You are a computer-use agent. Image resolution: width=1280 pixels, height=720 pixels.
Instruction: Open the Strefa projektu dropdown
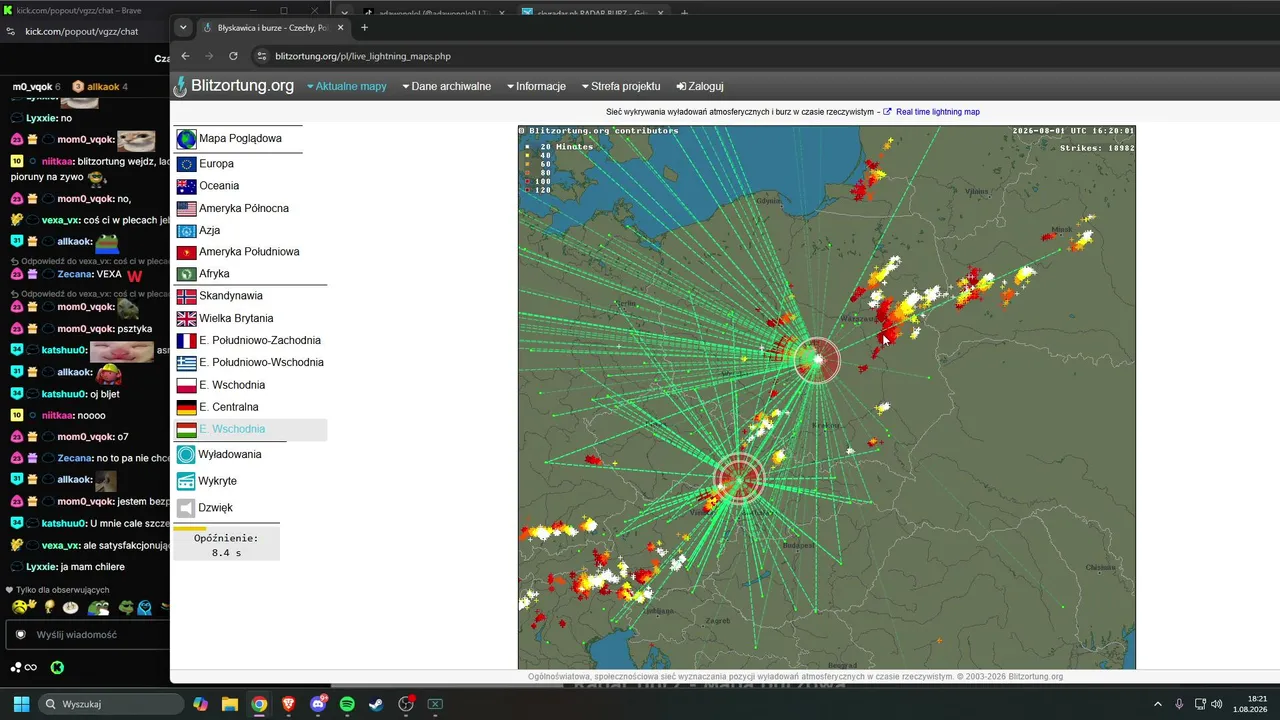620,87
